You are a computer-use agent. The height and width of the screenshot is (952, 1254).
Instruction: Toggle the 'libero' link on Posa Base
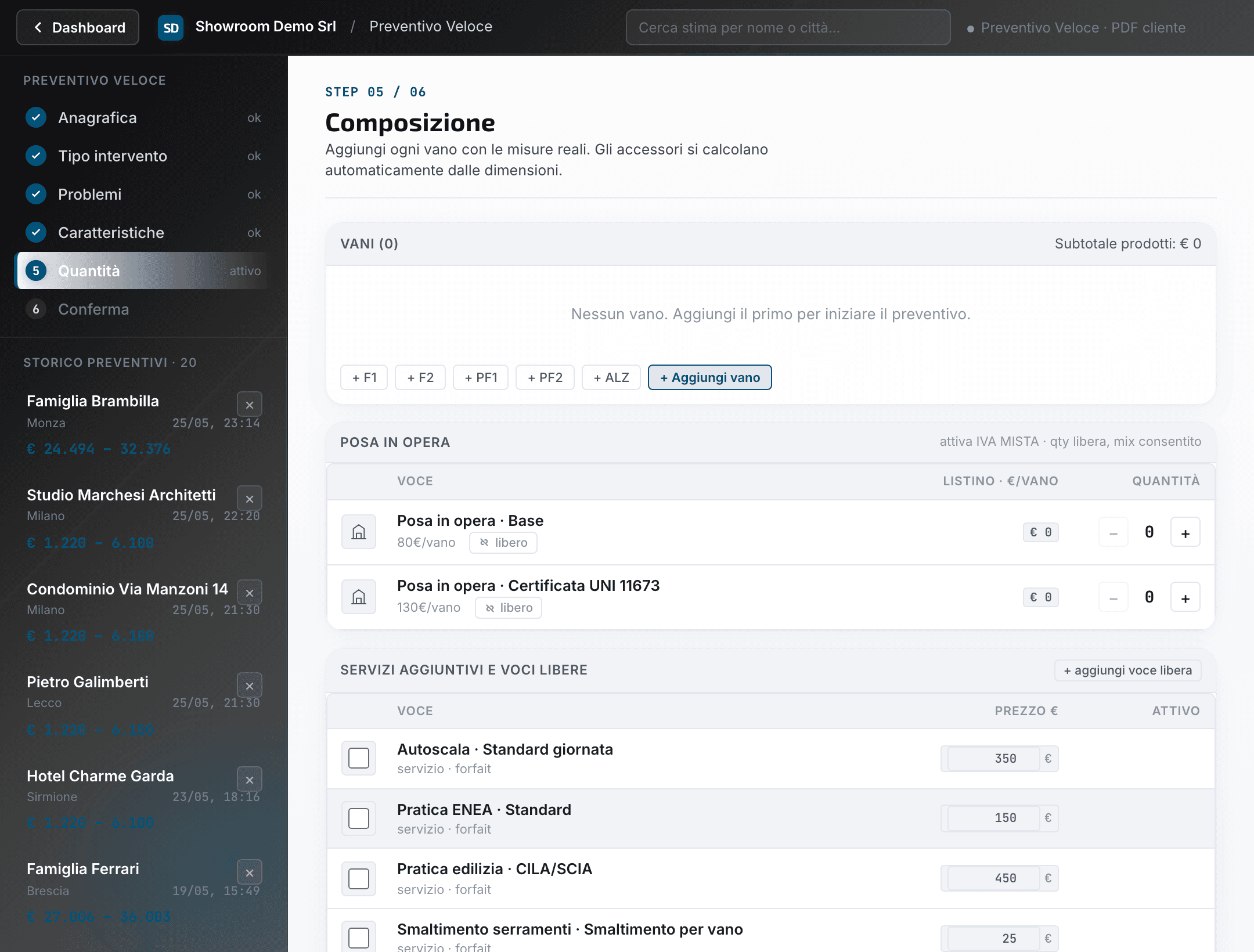pos(503,543)
